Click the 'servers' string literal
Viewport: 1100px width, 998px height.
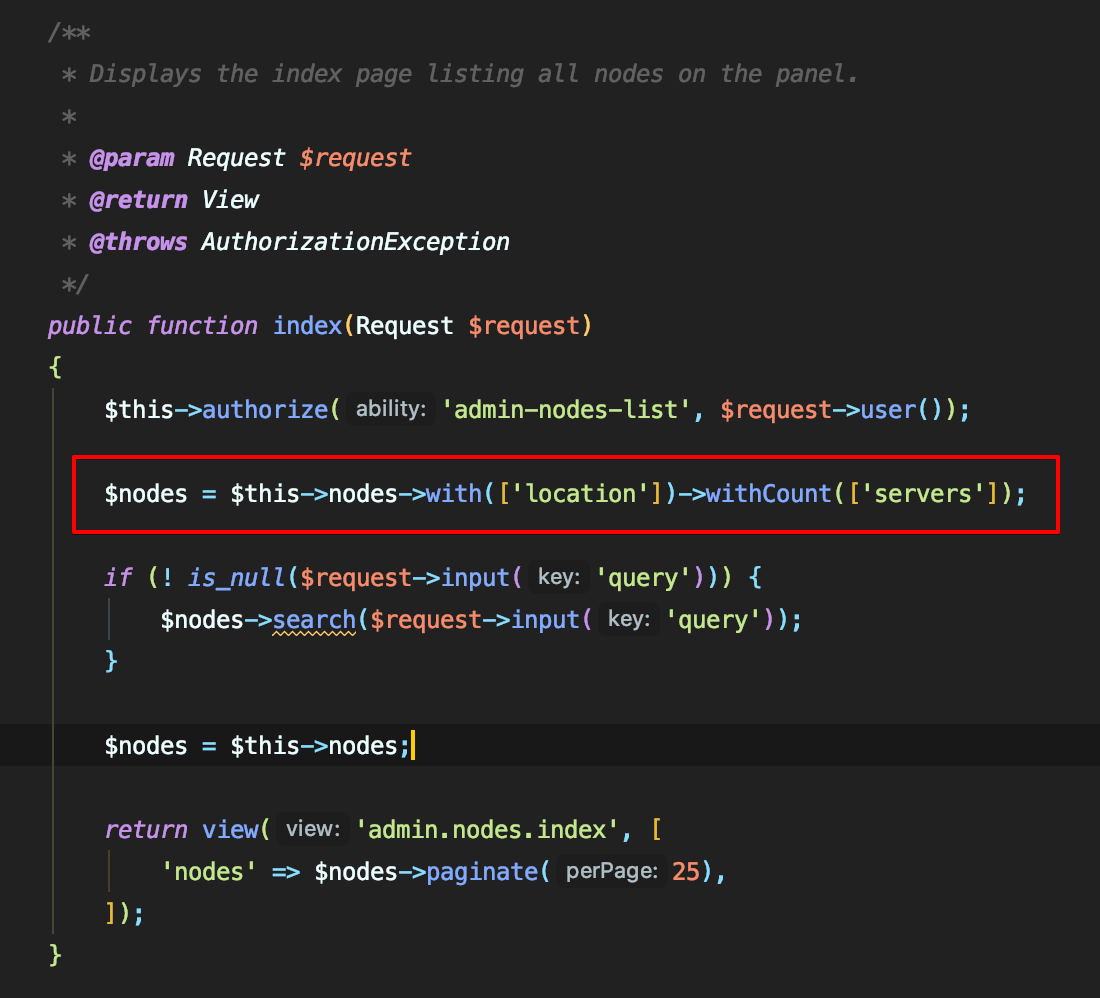[x=924, y=494]
